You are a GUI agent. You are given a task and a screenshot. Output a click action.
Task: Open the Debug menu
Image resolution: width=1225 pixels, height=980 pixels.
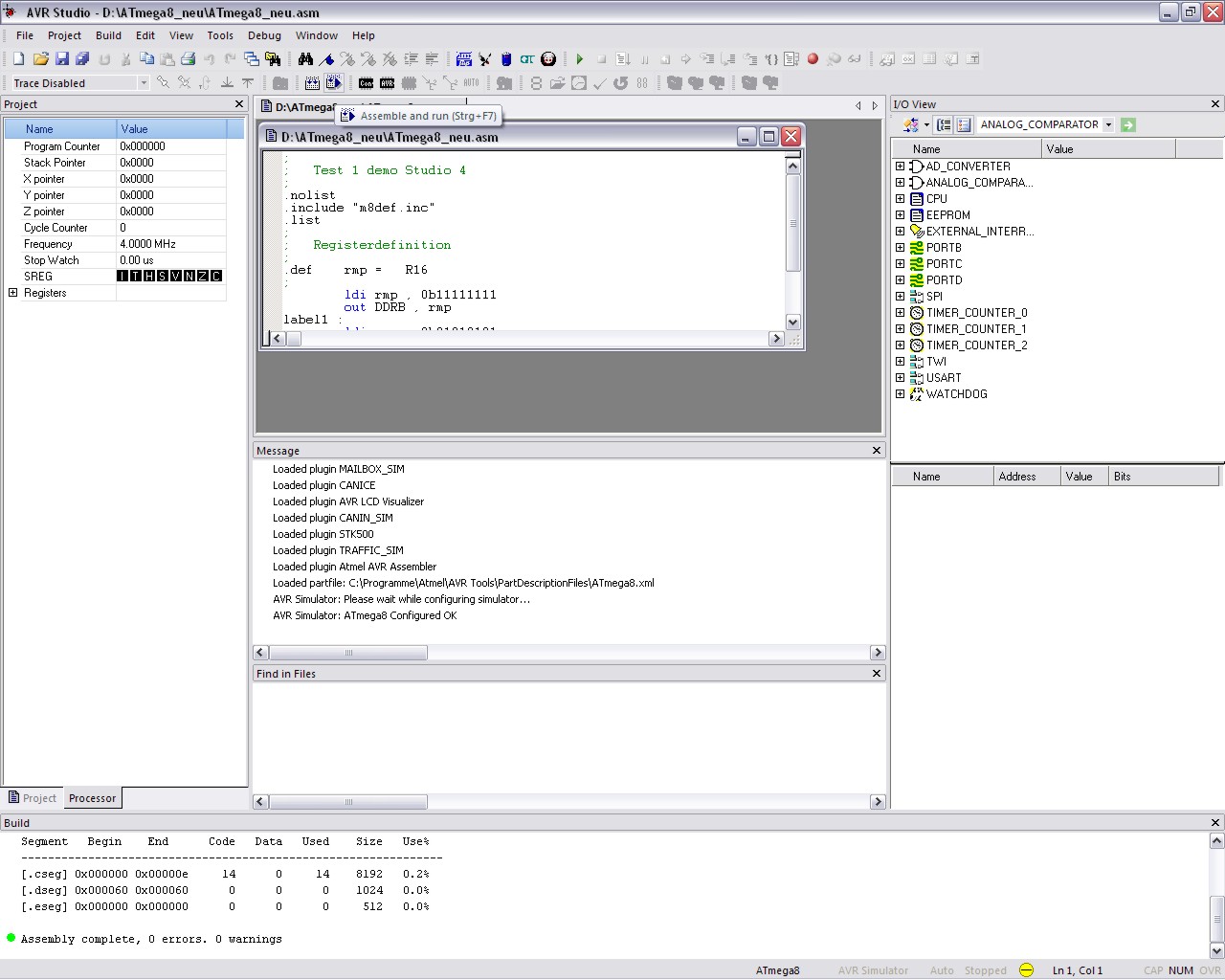264,35
